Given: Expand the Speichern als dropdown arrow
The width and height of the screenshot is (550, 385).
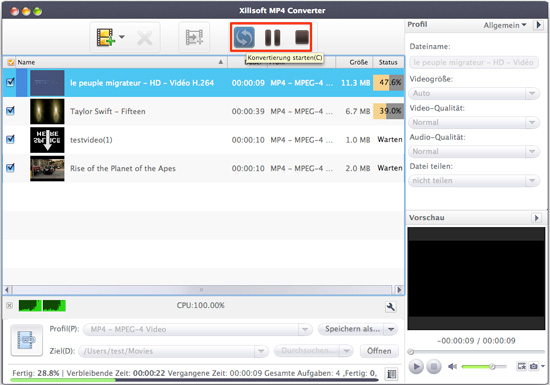Looking at the screenshot, I should pyautogui.click(x=391, y=329).
